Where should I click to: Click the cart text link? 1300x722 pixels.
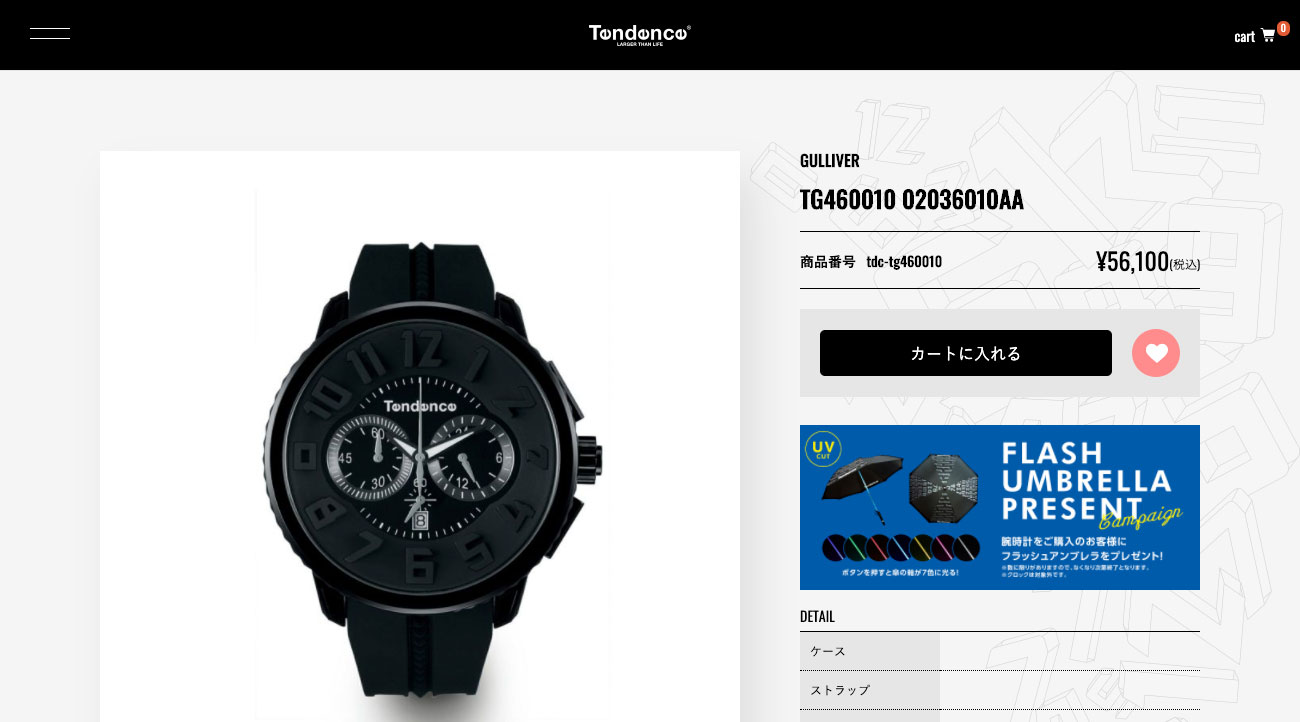click(1244, 37)
